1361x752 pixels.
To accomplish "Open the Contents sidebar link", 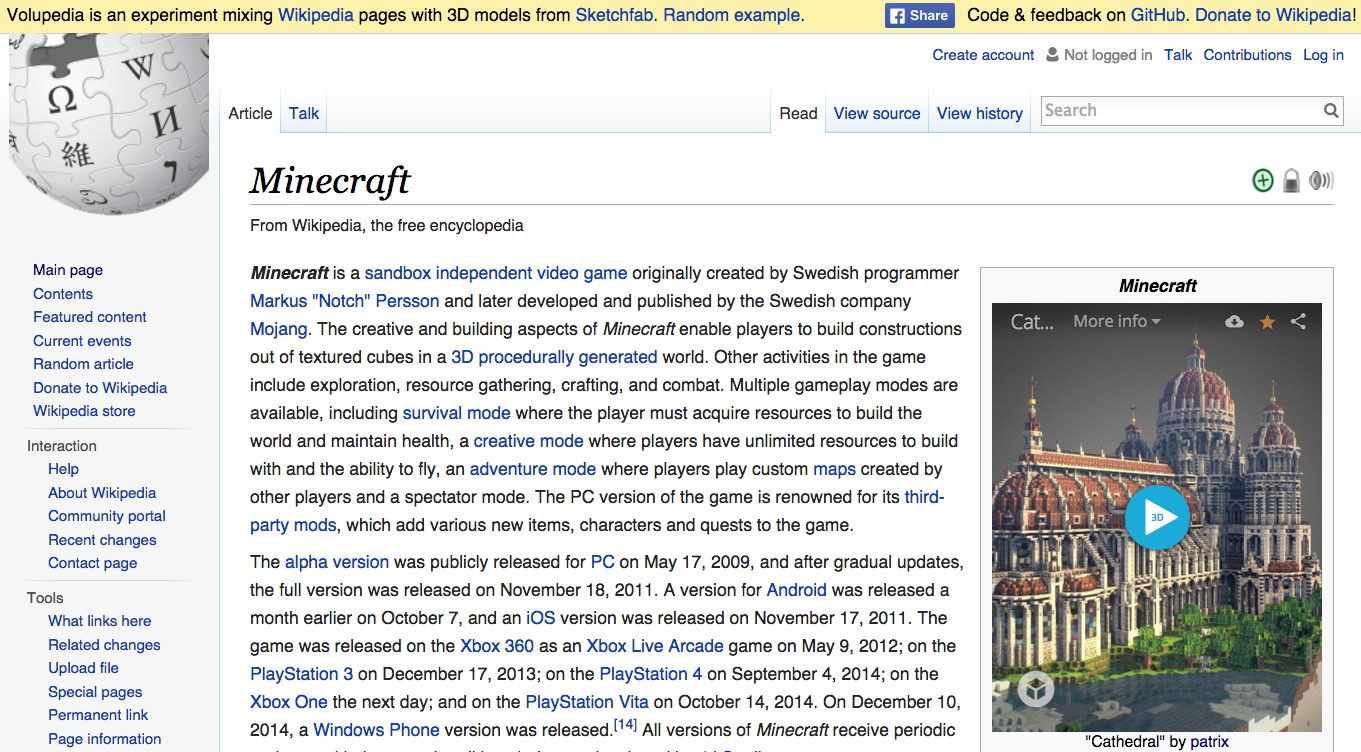I will [63, 294].
